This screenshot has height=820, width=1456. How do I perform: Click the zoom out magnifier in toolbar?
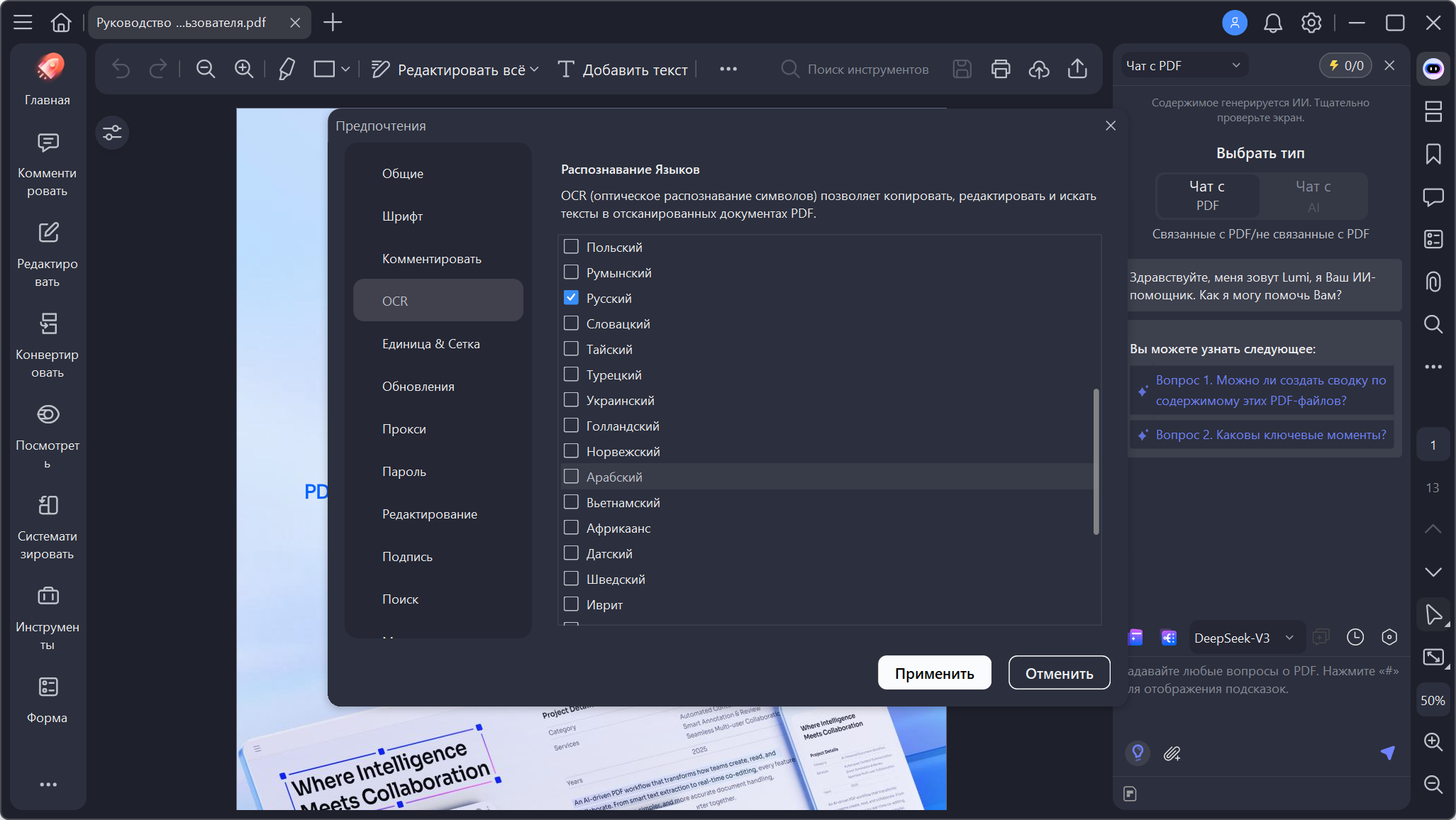pos(206,69)
